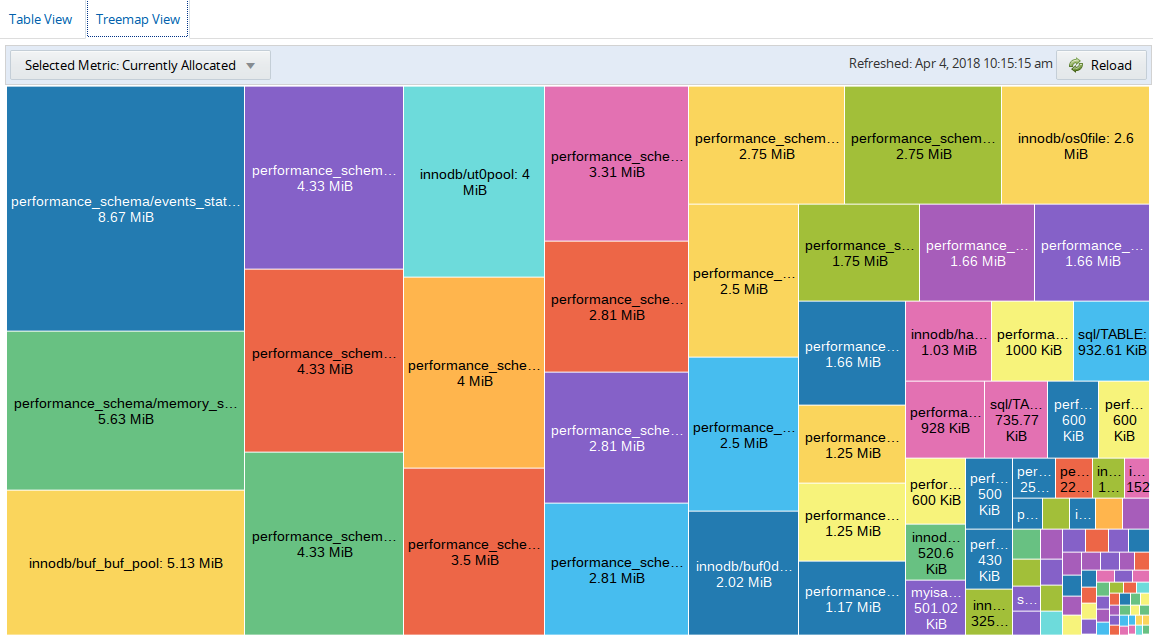The width and height of the screenshot is (1153, 637).
Task: Click the dark blue 1.66 MiB block
Action: [852, 353]
